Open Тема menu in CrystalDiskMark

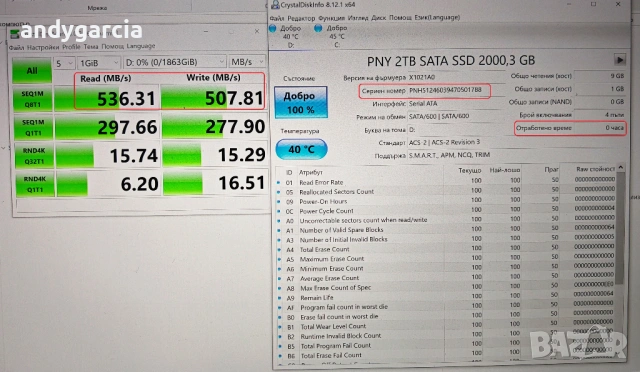91,47
